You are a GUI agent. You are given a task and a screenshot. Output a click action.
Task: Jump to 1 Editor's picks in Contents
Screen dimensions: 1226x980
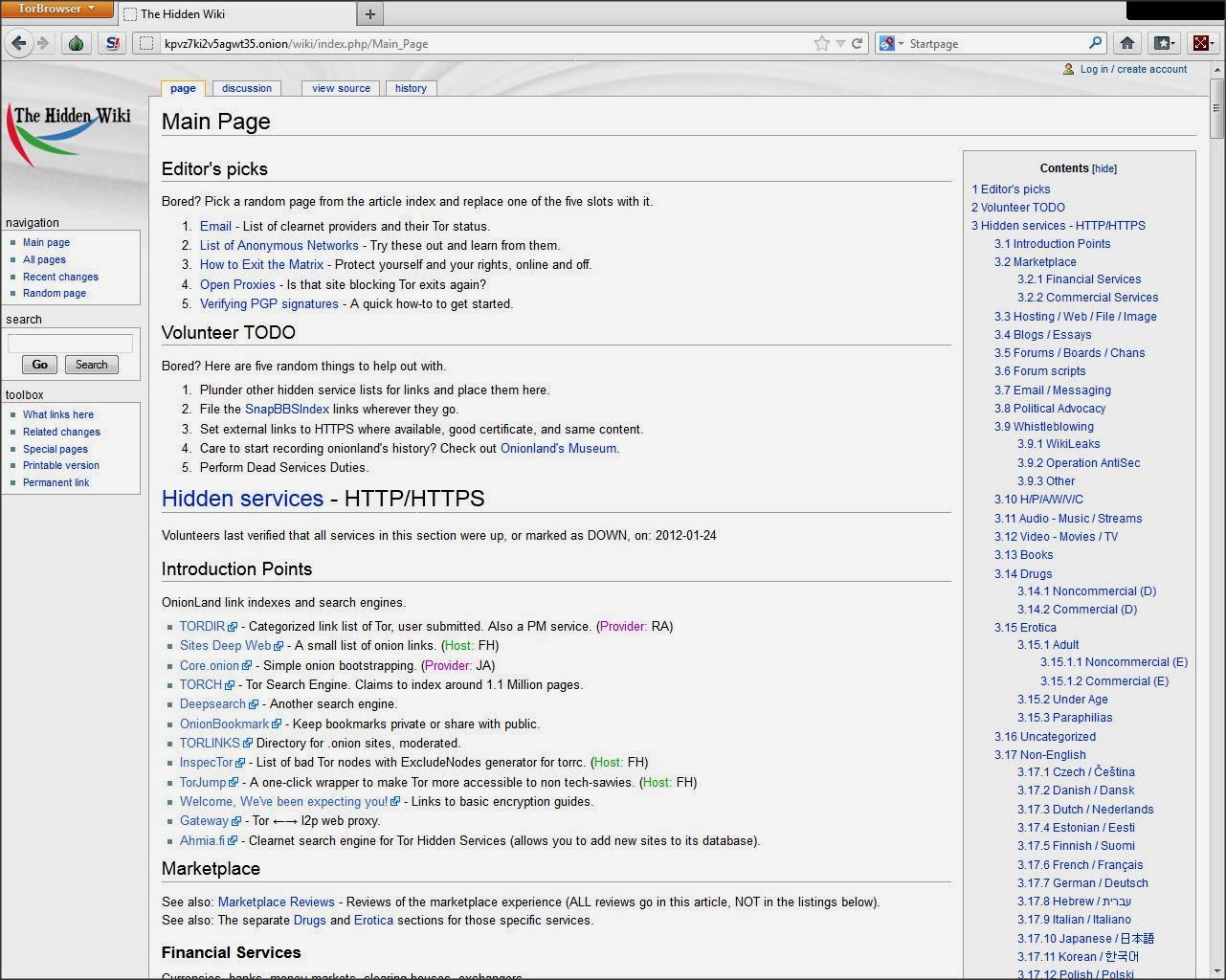1011,189
